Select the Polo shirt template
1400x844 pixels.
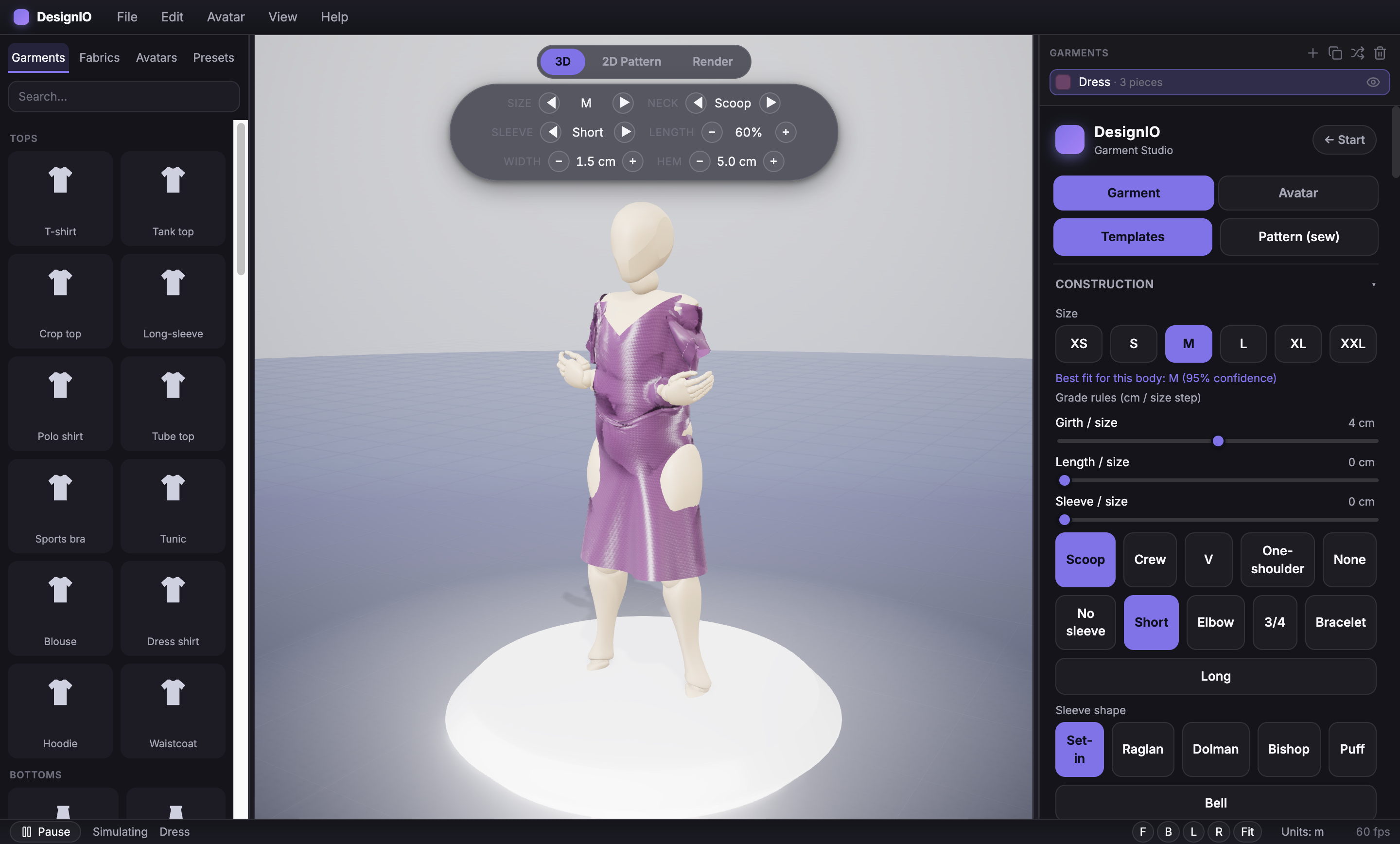60,404
